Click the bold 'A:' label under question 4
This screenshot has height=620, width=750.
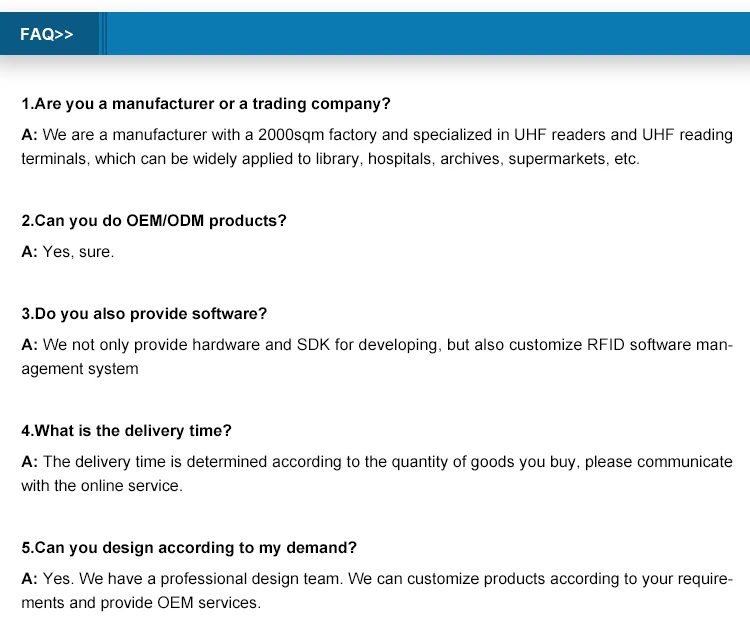point(29,462)
